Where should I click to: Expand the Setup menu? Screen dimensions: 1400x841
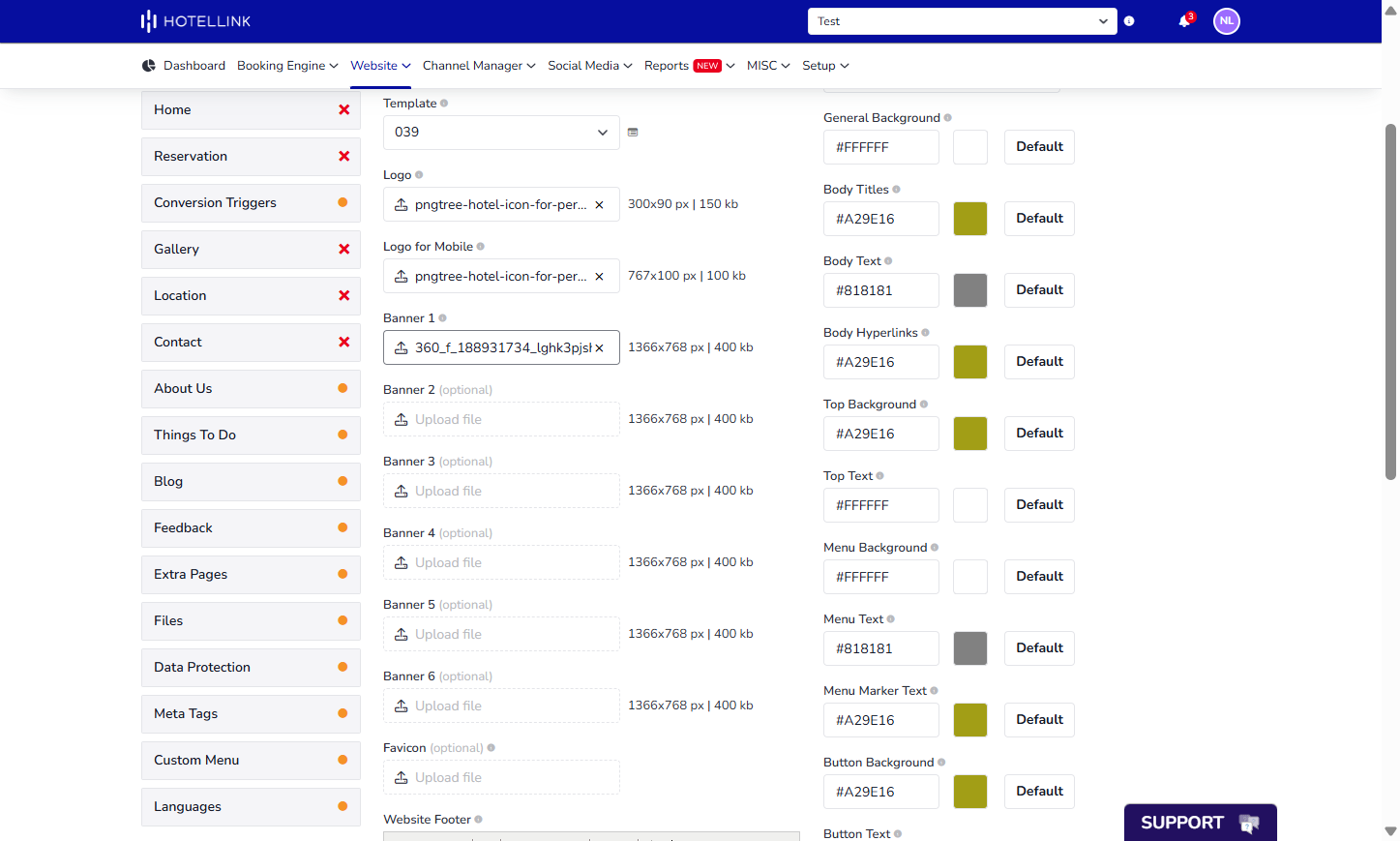(x=825, y=66)
